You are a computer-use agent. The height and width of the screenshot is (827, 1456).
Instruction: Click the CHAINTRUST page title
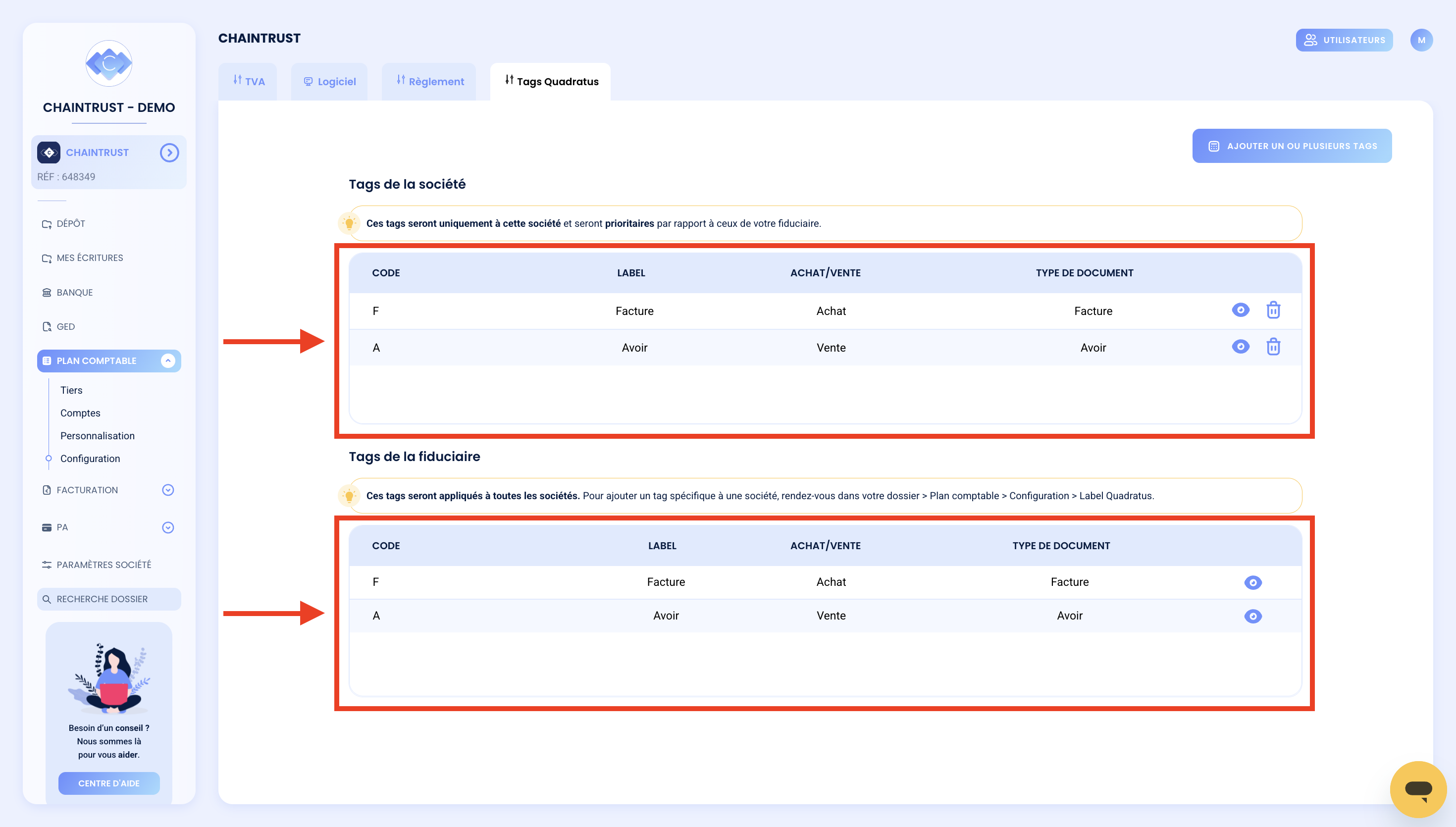(x=260, y=38)
